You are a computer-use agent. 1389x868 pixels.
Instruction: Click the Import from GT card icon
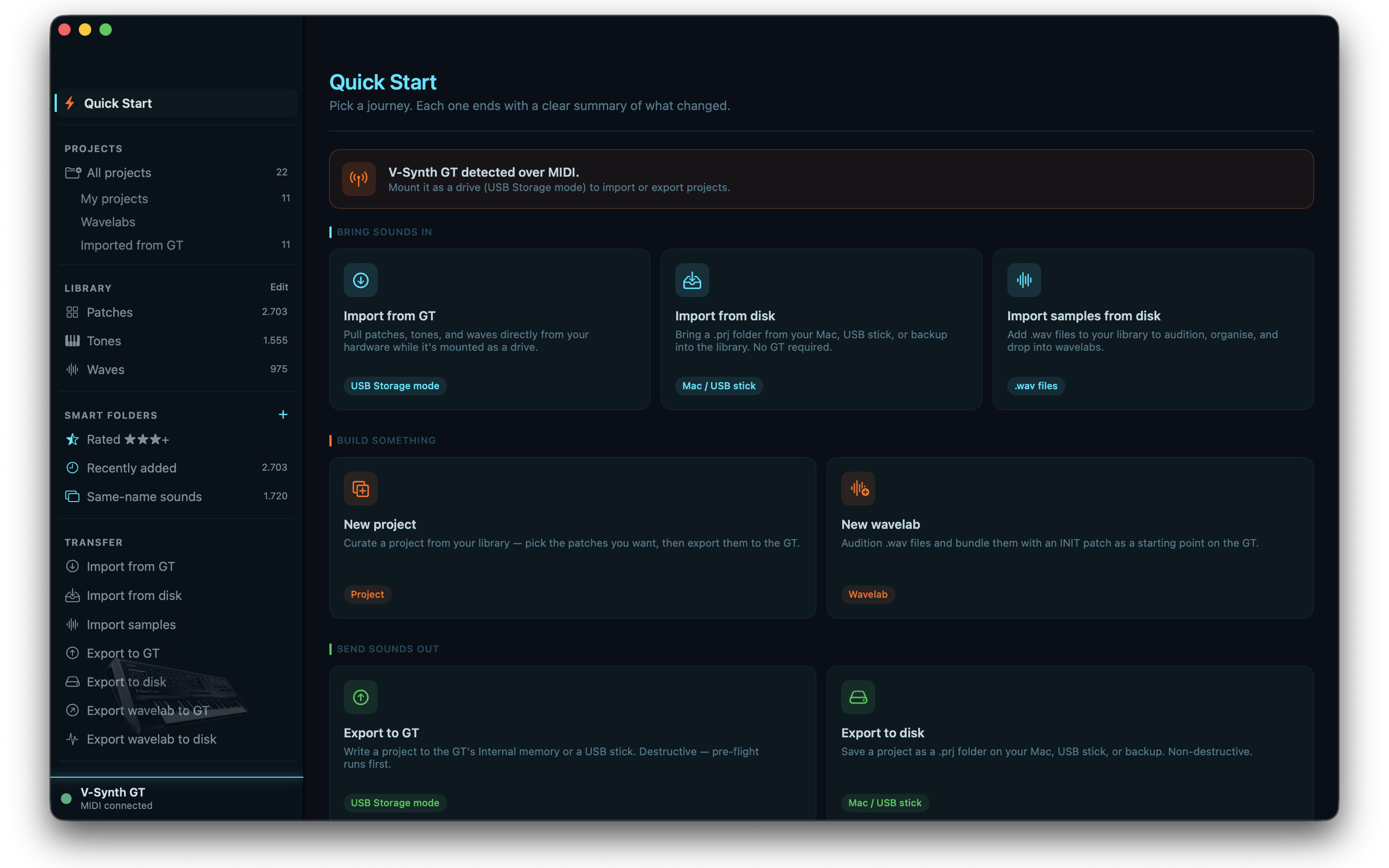pos(360,280)
